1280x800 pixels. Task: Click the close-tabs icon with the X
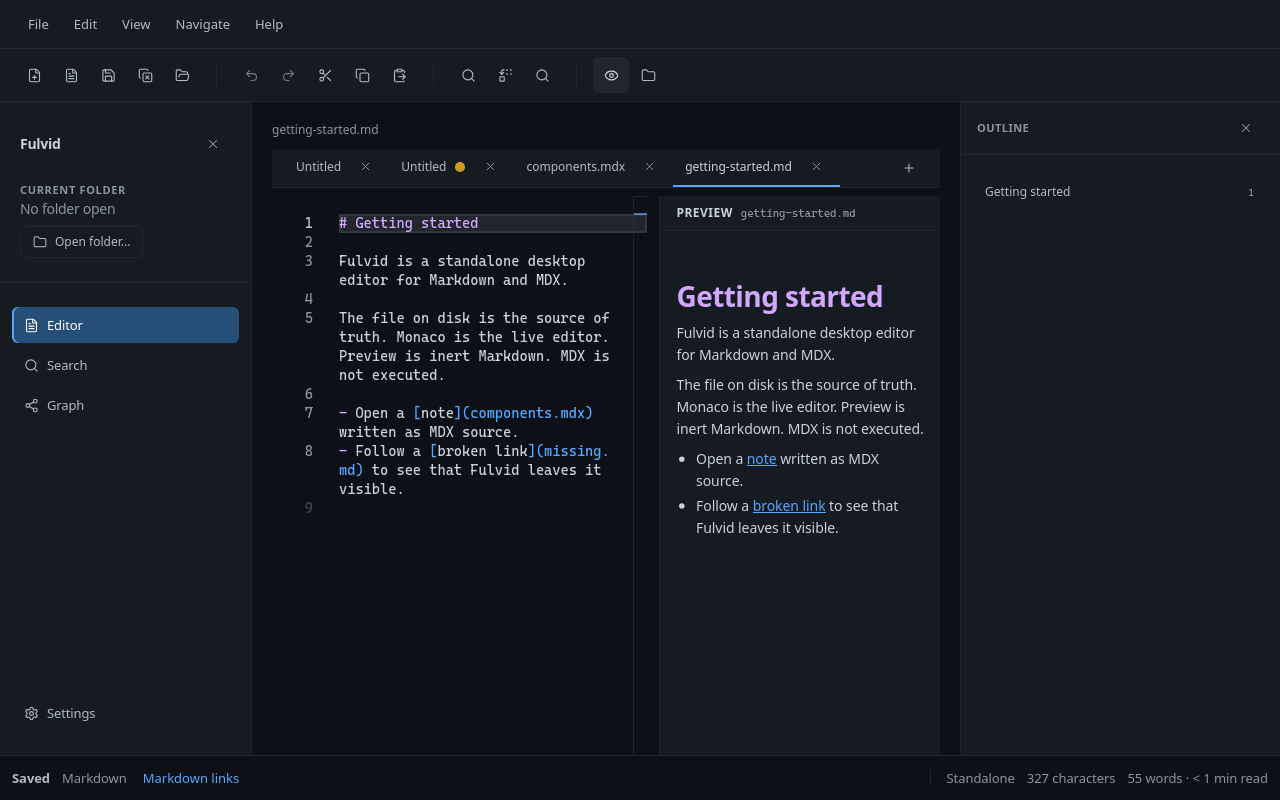[145, 75]
